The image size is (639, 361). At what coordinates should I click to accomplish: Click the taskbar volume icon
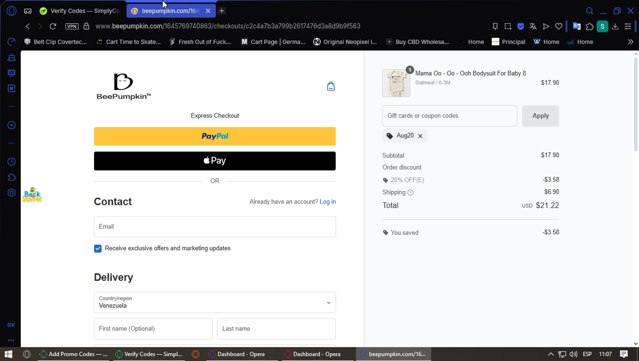(573, 354)
